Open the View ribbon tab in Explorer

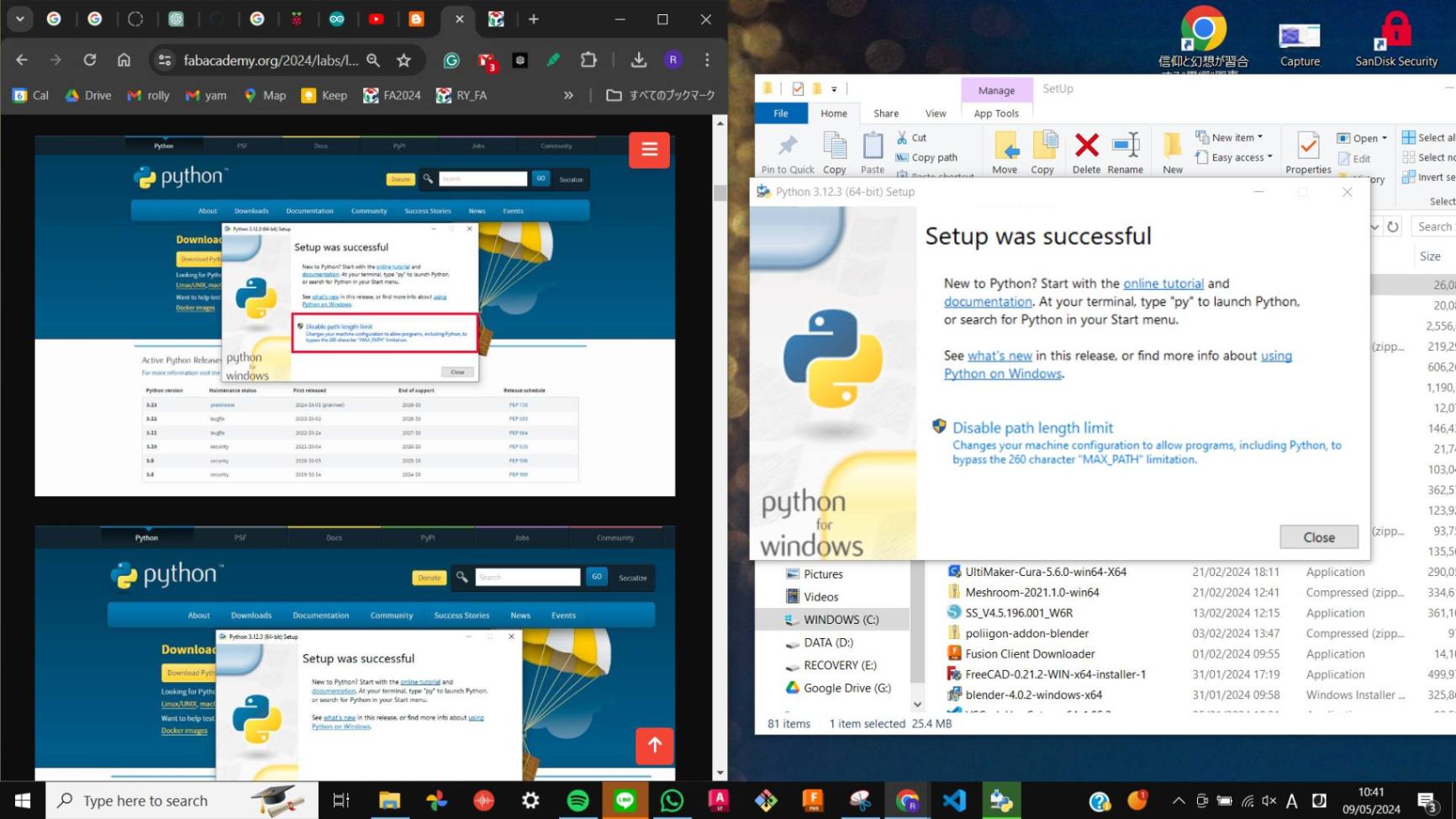click(x=936, y=114)
